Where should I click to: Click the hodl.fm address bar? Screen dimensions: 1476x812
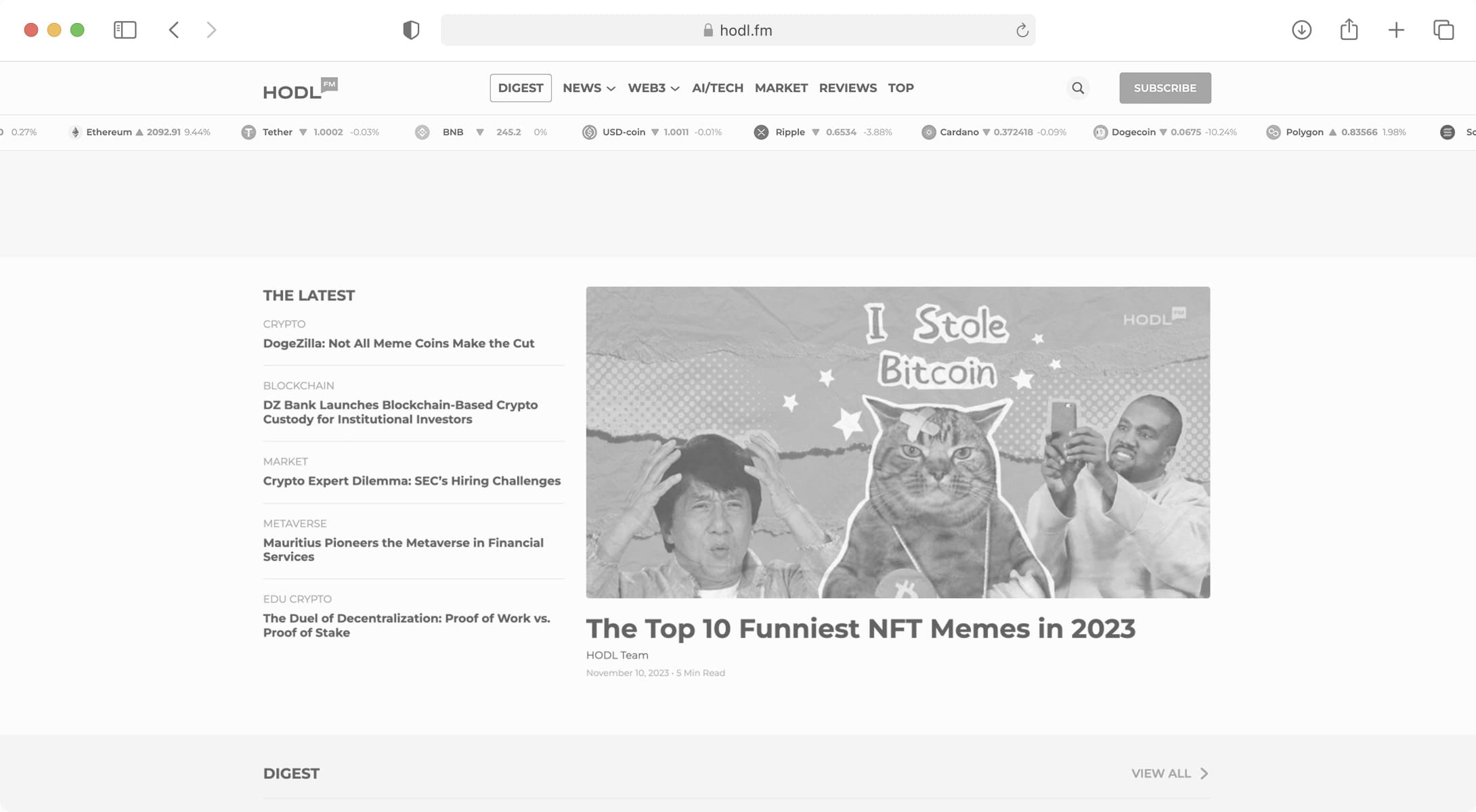[737, 30]
